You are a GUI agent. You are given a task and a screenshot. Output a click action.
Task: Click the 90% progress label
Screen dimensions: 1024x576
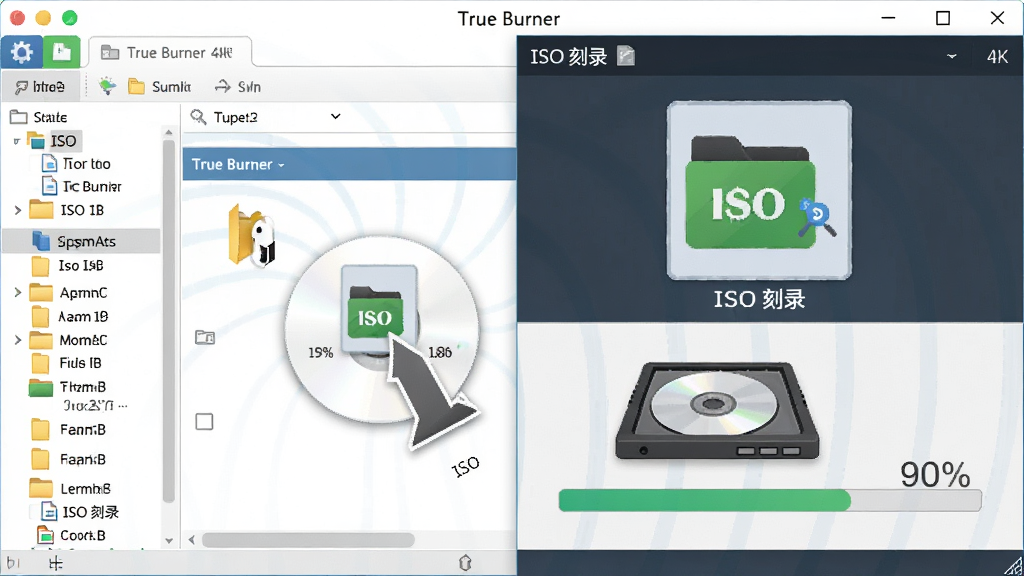pos(935,475)
